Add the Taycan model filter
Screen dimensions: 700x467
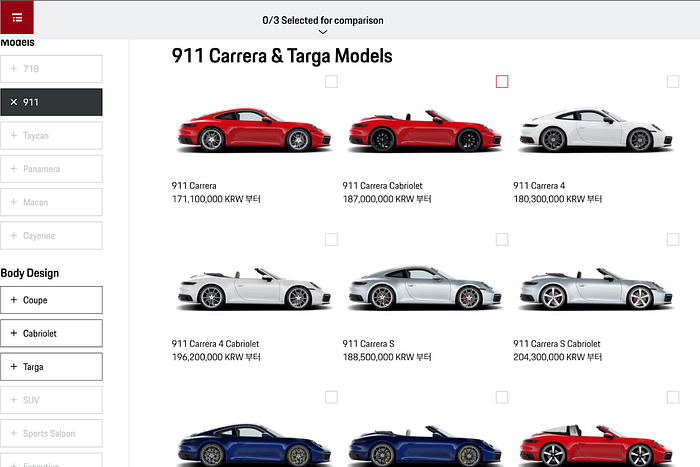point(51,135)
